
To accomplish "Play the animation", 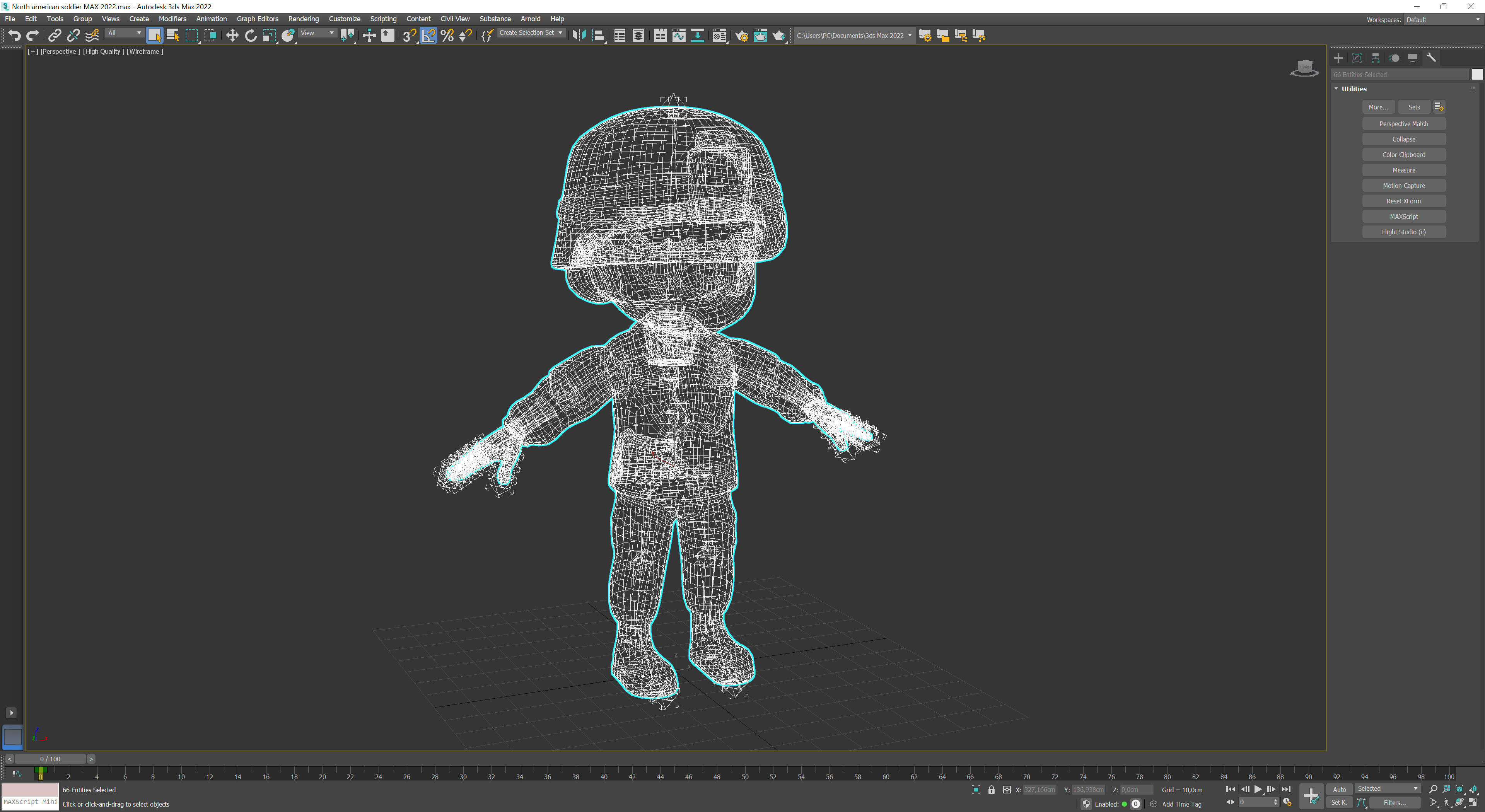I will 1257,789.
